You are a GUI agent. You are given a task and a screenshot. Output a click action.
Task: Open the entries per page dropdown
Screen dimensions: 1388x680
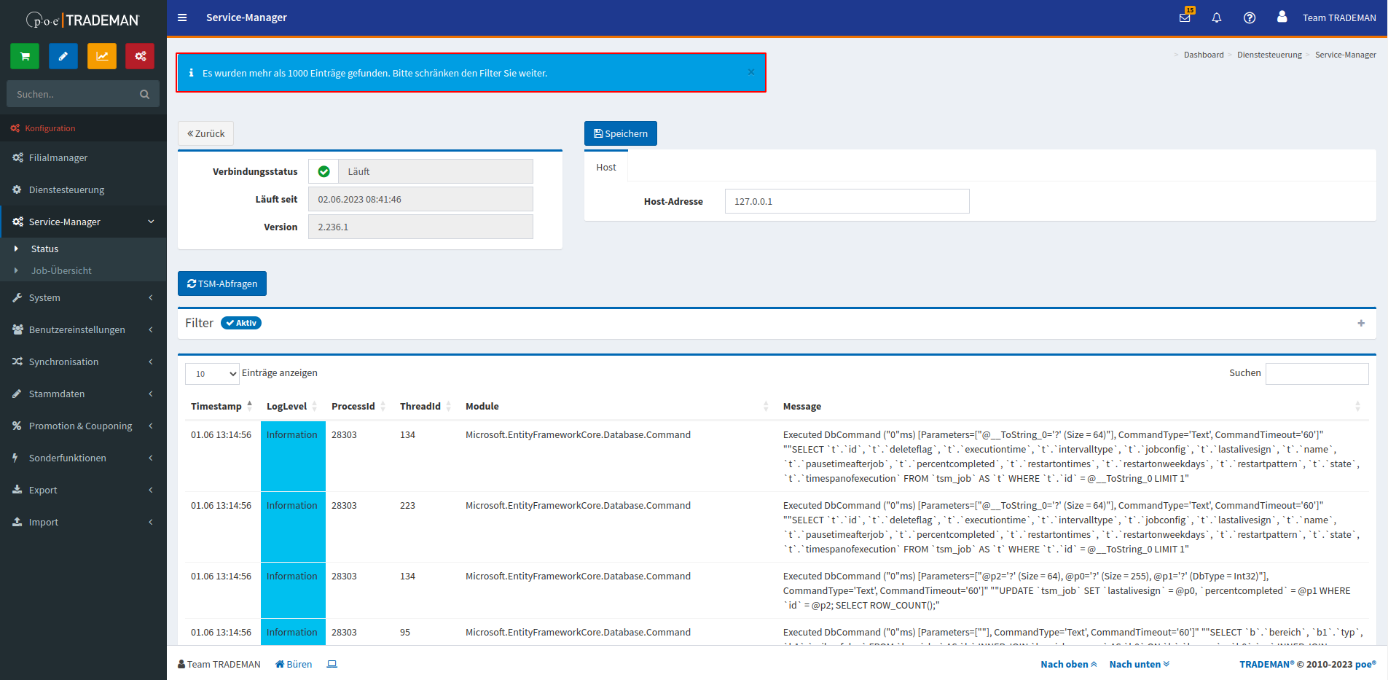pos(212,373)
